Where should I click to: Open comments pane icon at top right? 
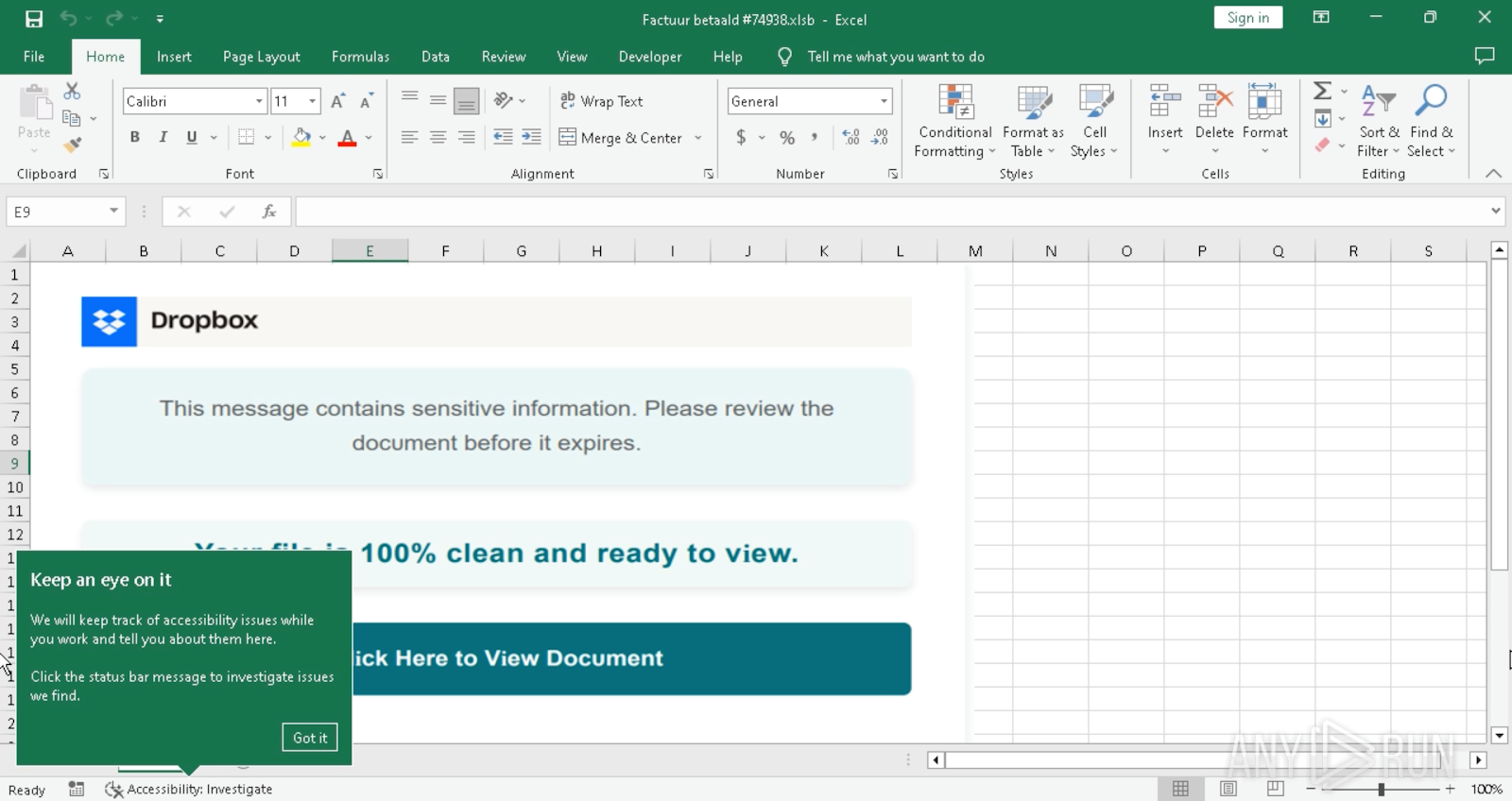pyautogui.click(x=1485, y=56)
